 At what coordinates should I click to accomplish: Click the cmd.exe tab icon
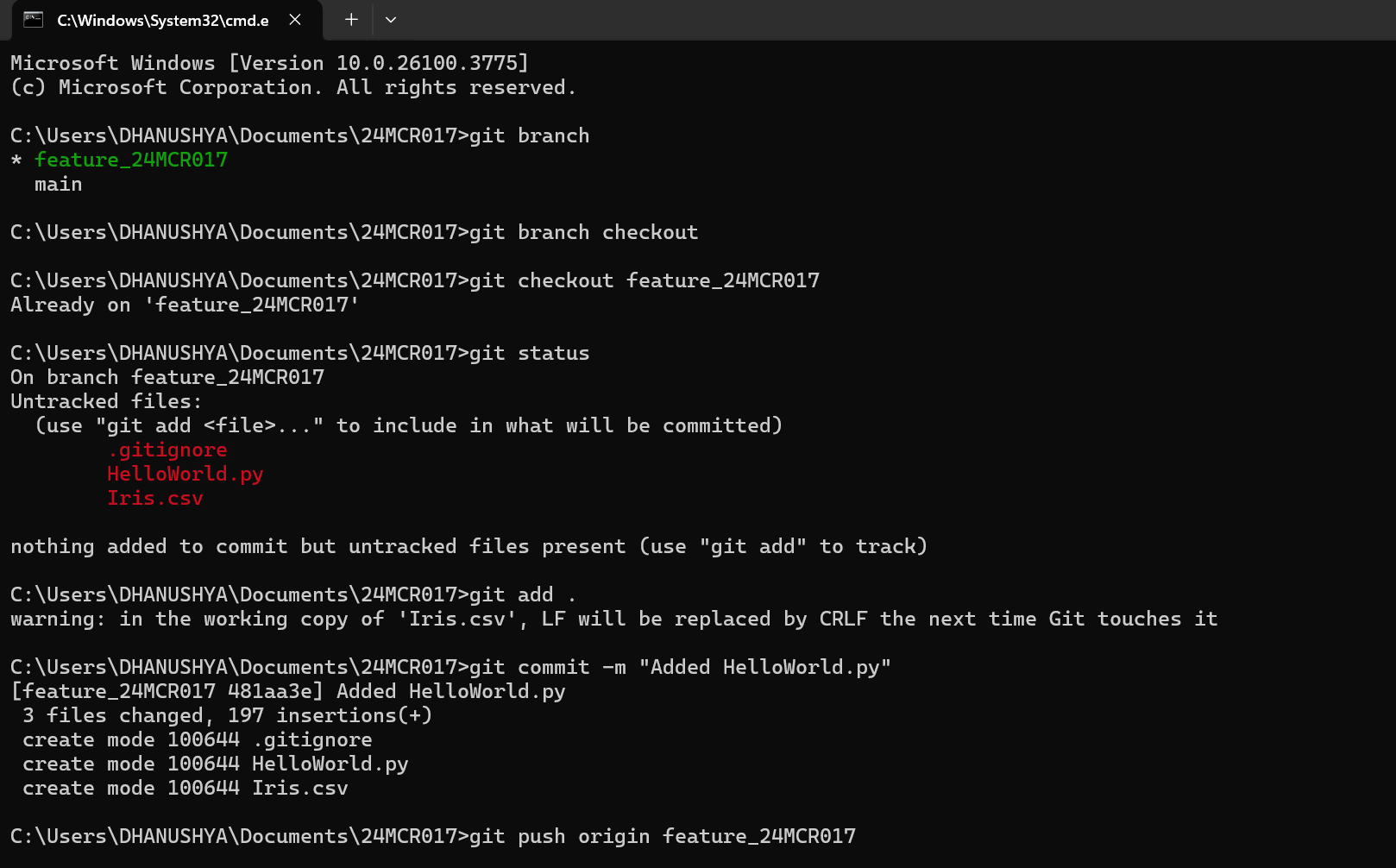click(33, 20)
